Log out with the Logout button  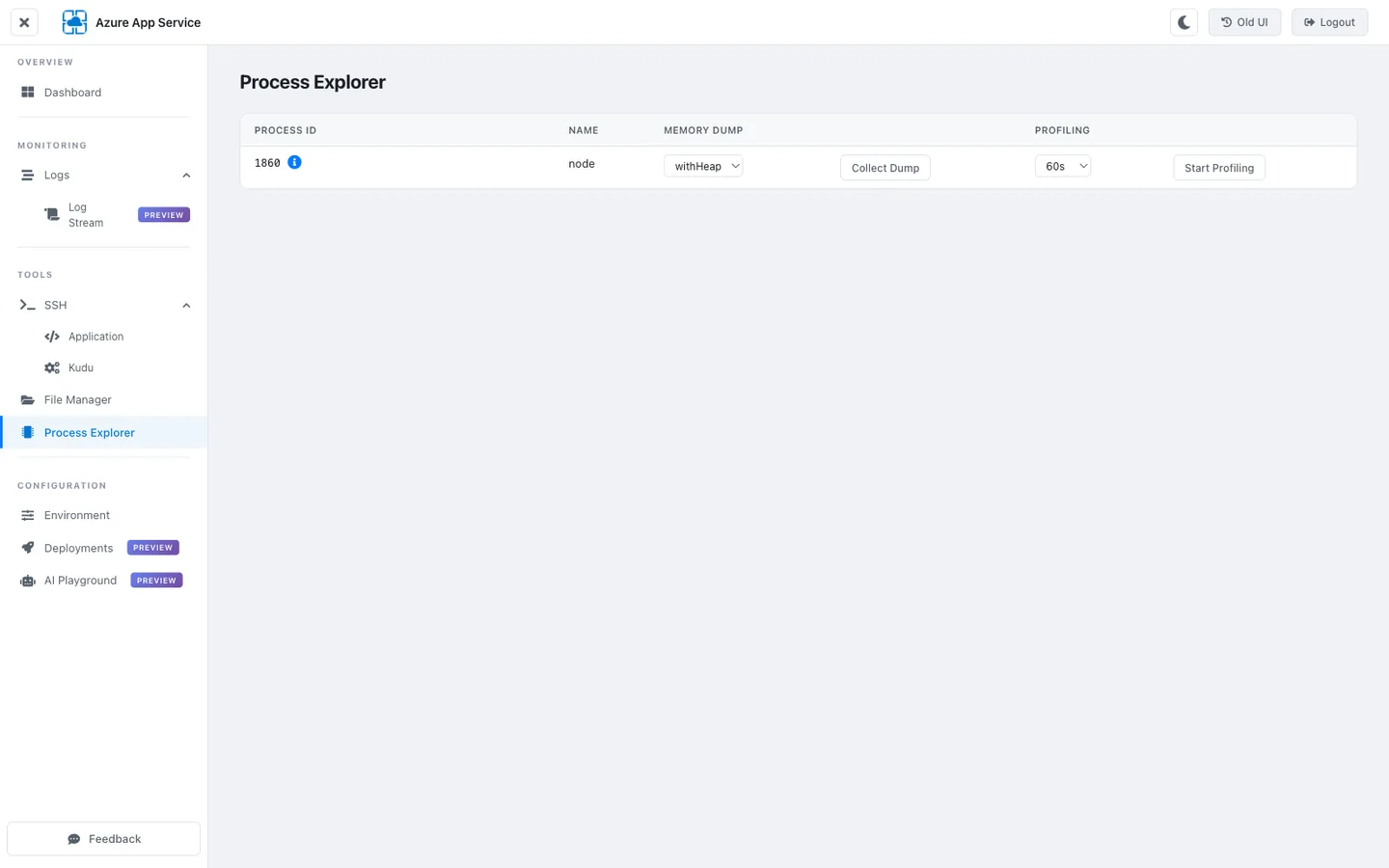tap(1329, 22)
